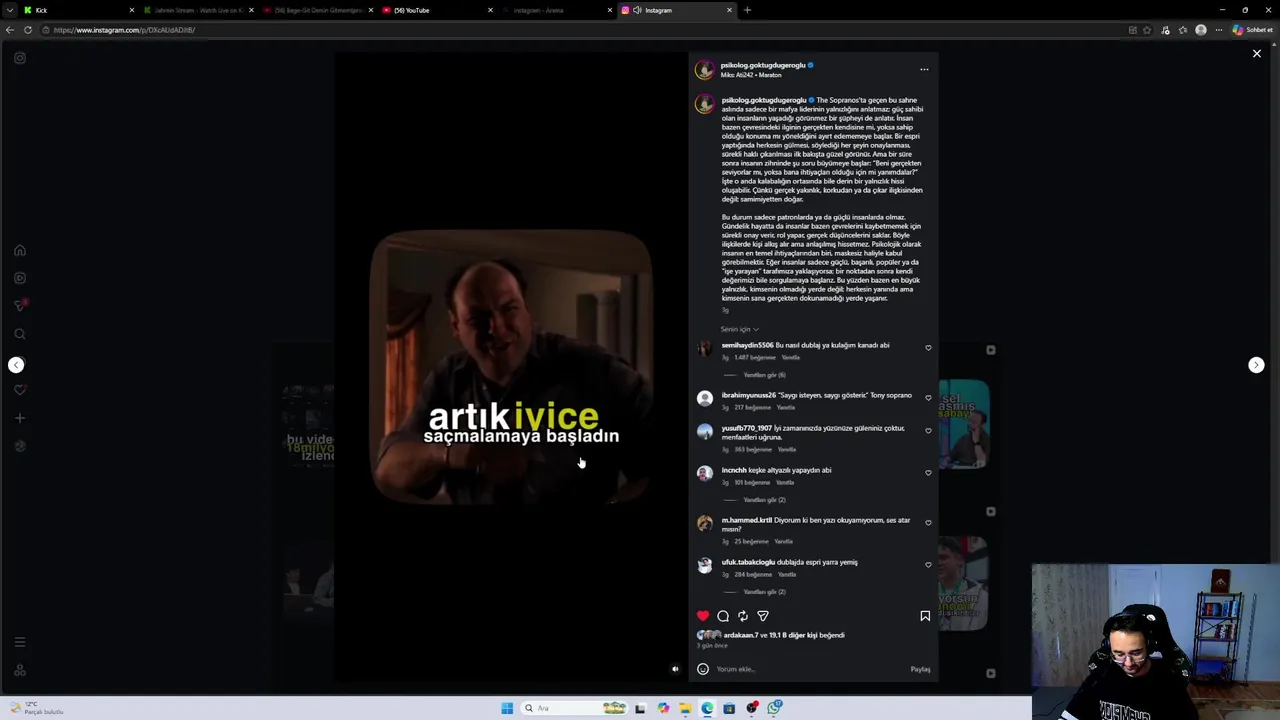Open Copilot 'Sohbet et' button
This screenshot has width=1280, height=720.
point(1252,30)
